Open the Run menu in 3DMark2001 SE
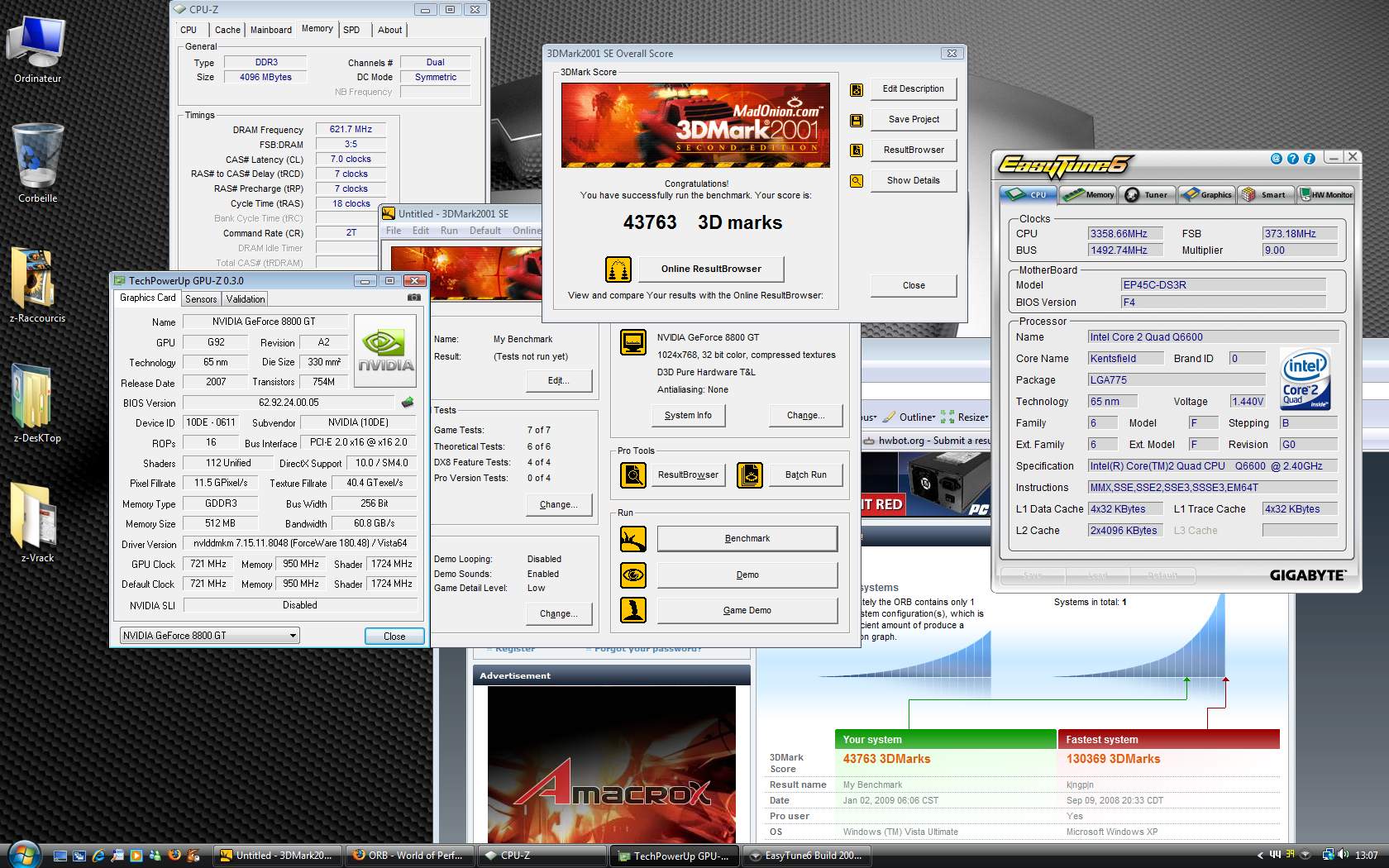This screenshot has width=1389, height=868. [449, 231]
